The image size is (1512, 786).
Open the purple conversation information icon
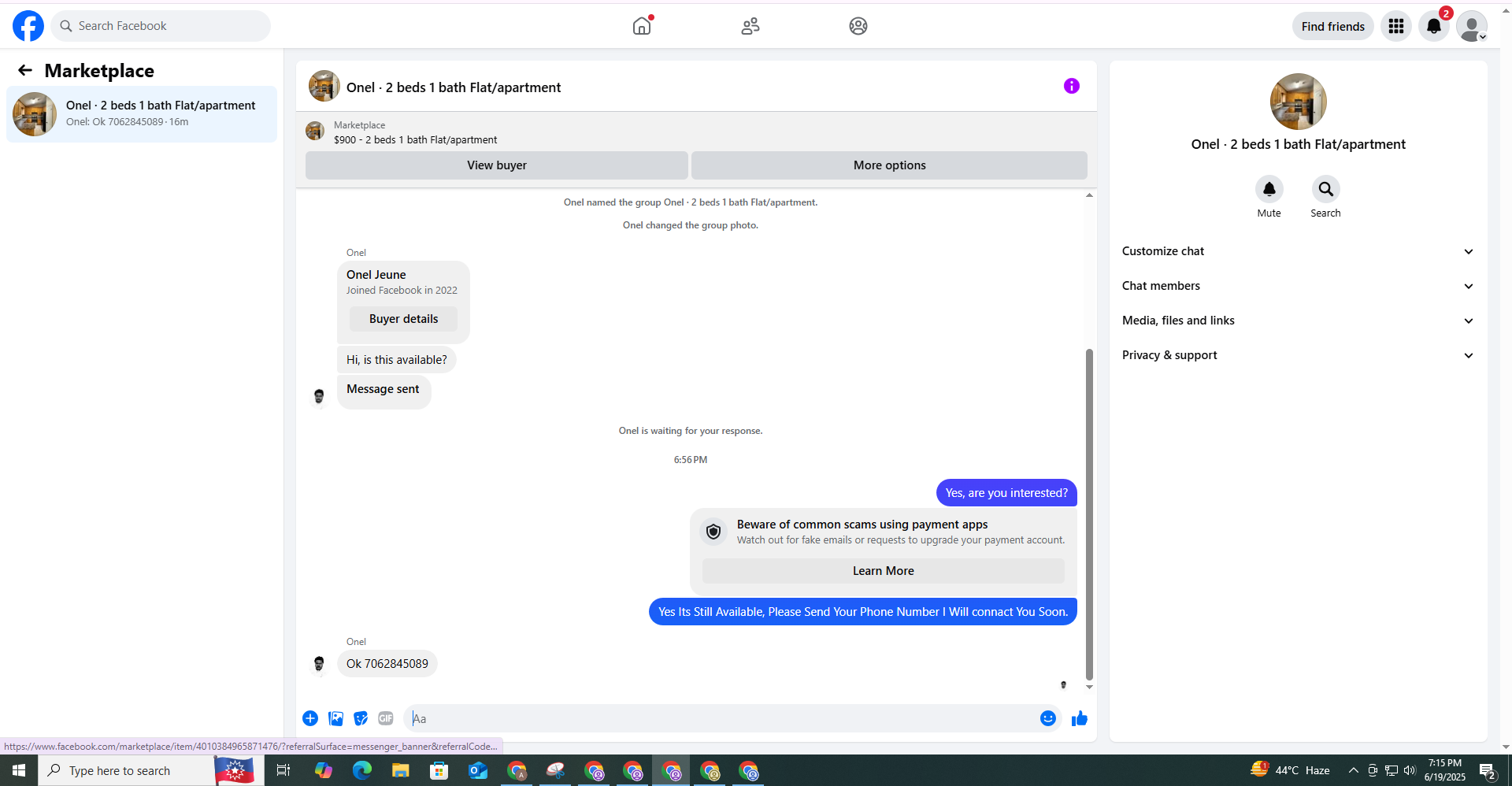point(1072,86)
